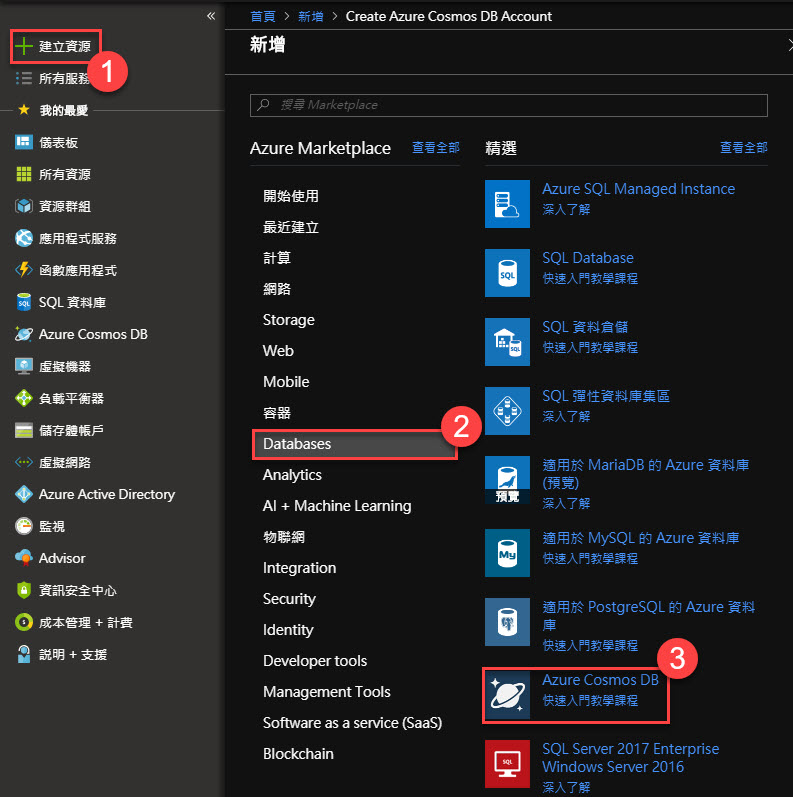793x797 pixels.
Task: Select the 最近建立 category
Action: coord(291,227)
